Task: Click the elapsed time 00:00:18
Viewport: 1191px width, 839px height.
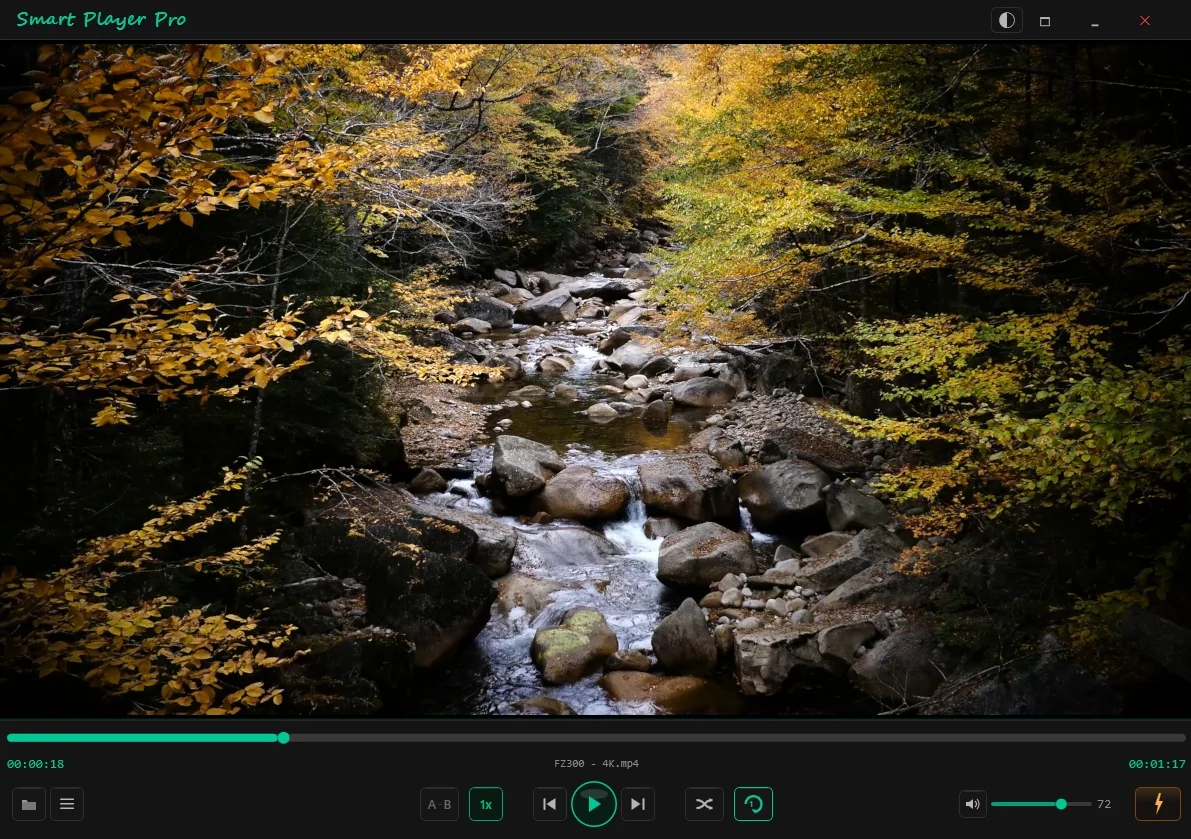Action: pos(36,764)
